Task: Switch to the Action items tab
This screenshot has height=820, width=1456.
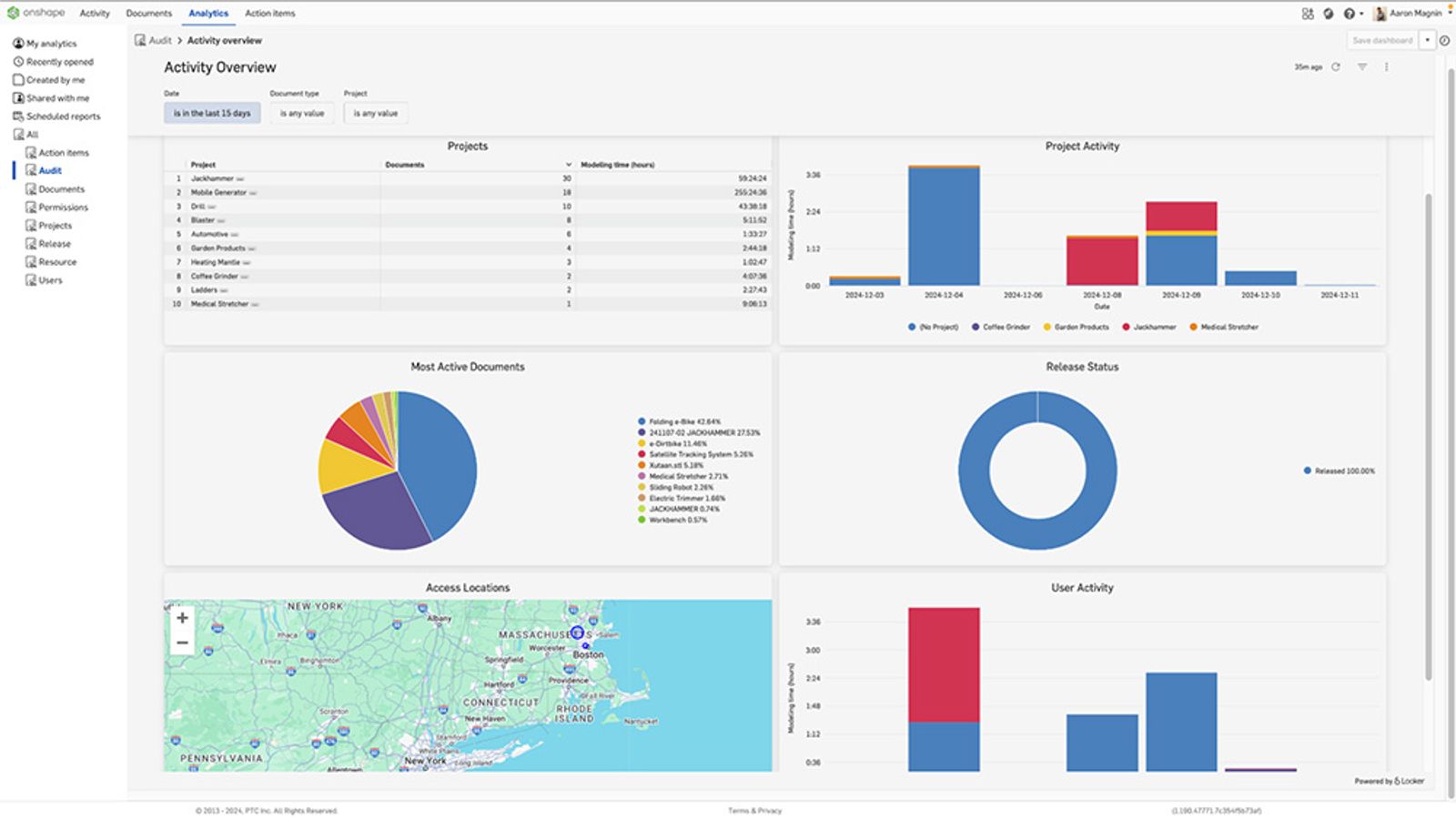Action: tap(270, 13)
